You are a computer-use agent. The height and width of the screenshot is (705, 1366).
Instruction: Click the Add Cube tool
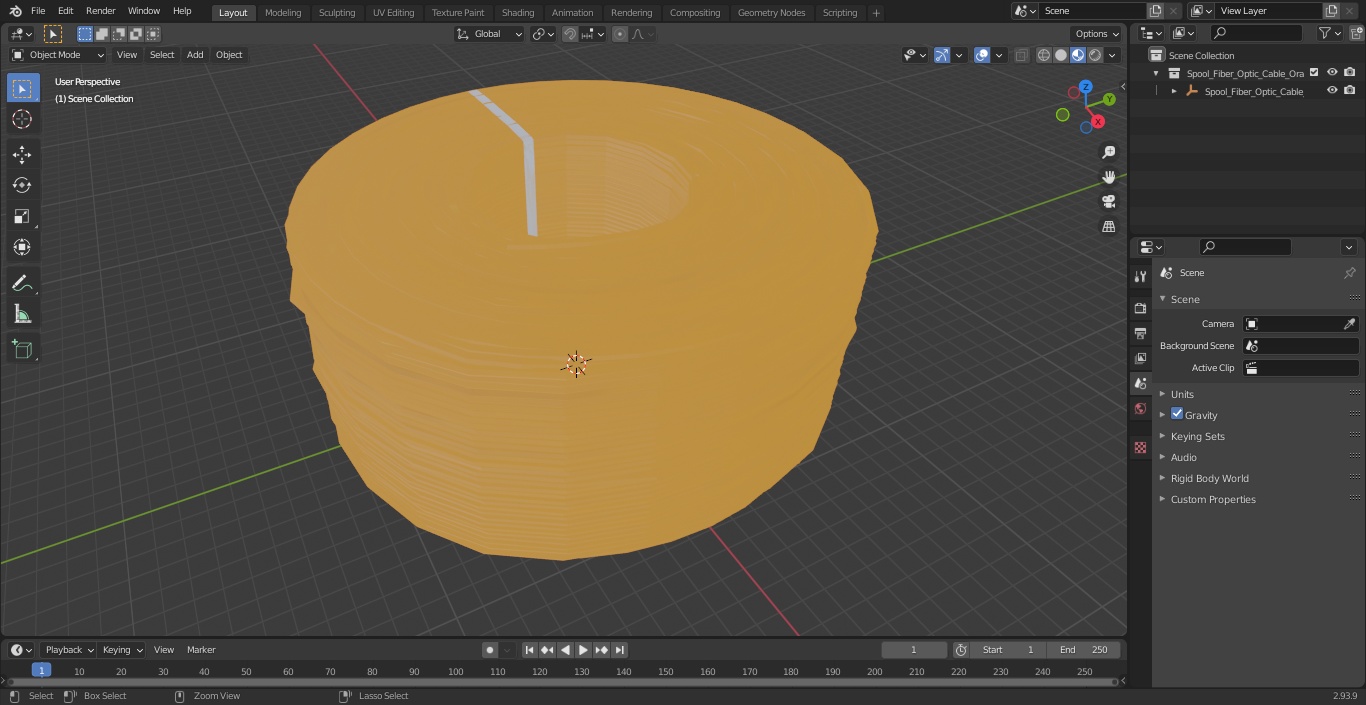pyautogui.click(x=22, y=349)
